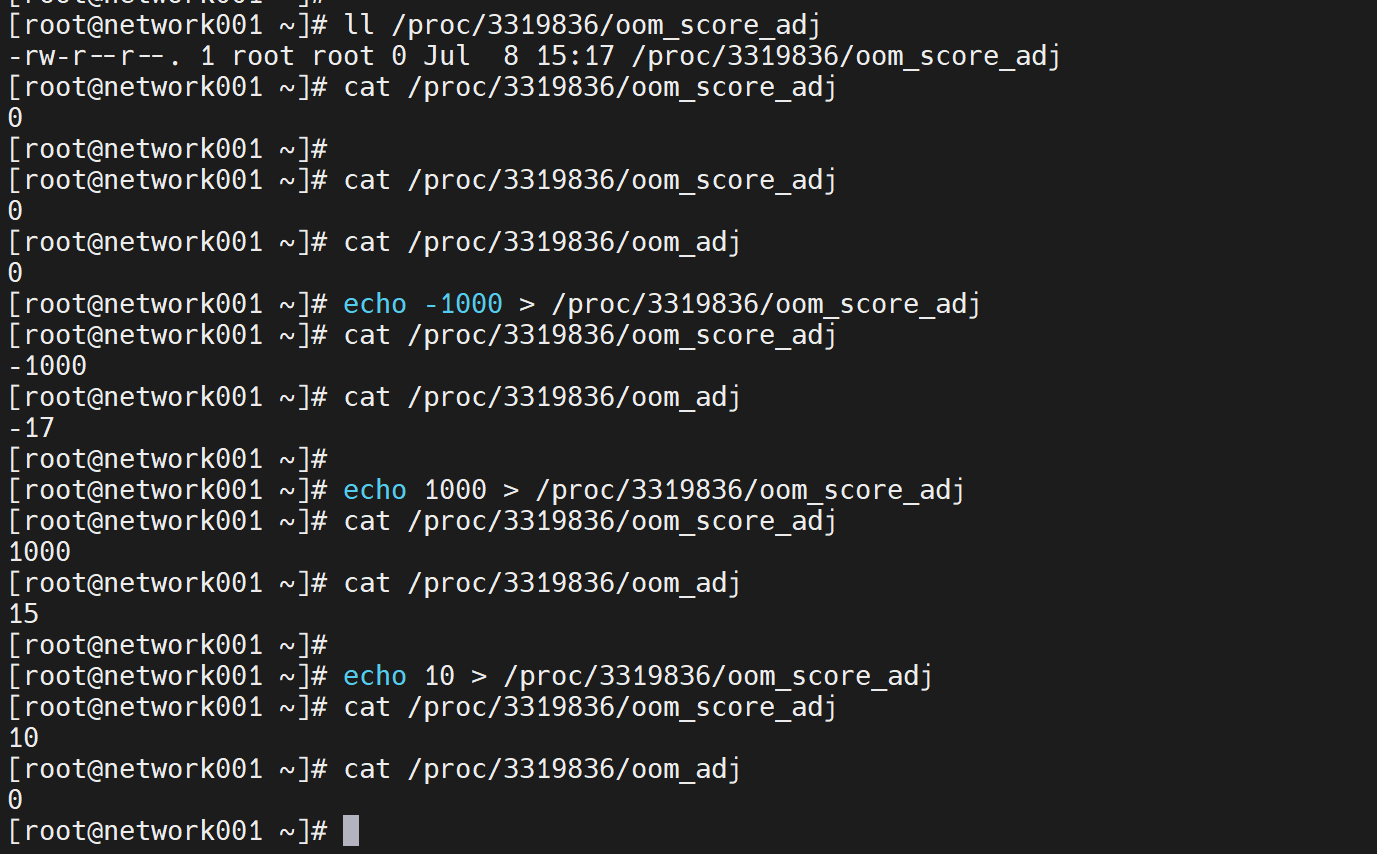Click the 'll /proc/3319836/oom_score_adj' command text

click(x=589, y=25)
